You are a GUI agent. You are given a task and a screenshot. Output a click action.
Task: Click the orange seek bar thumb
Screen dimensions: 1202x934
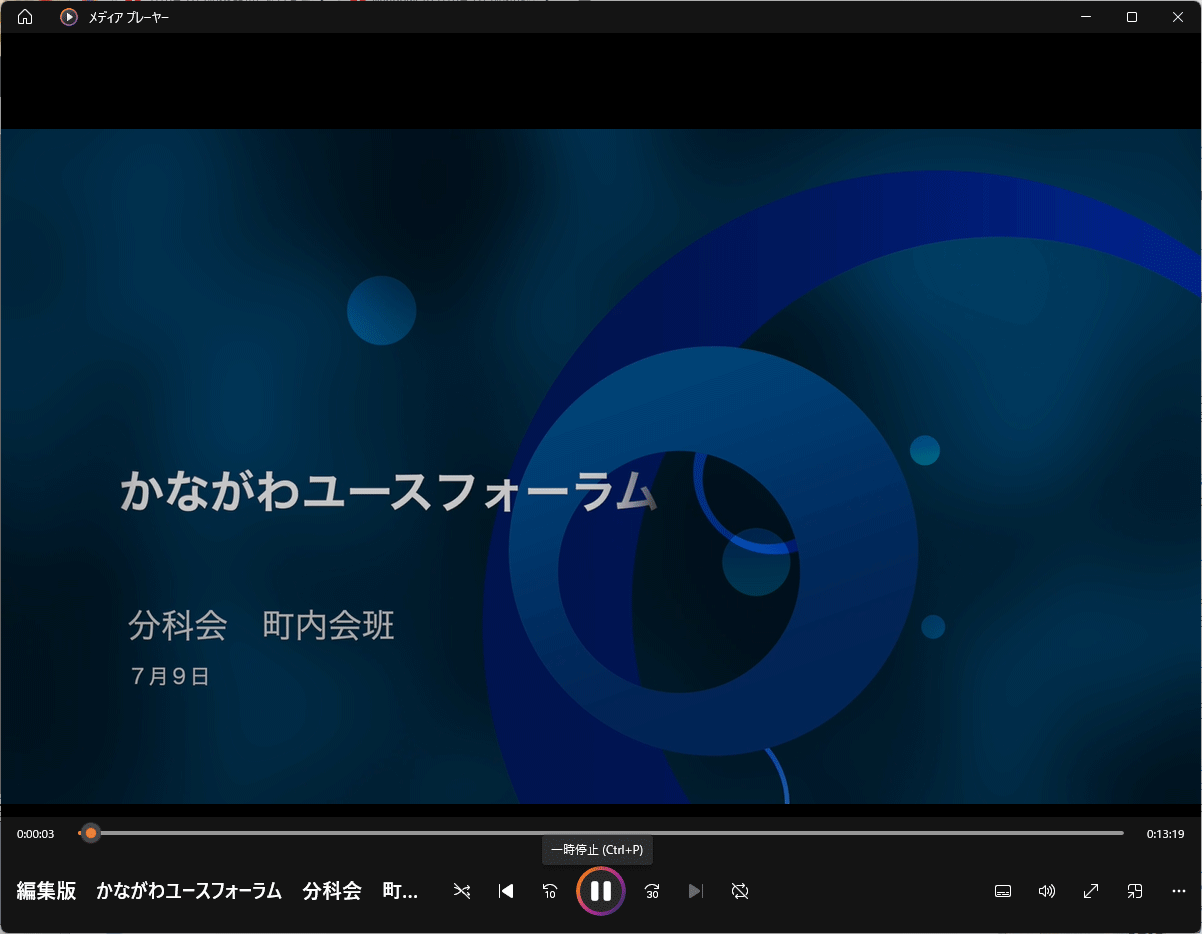pyautogui.click(x=91, y=833)
